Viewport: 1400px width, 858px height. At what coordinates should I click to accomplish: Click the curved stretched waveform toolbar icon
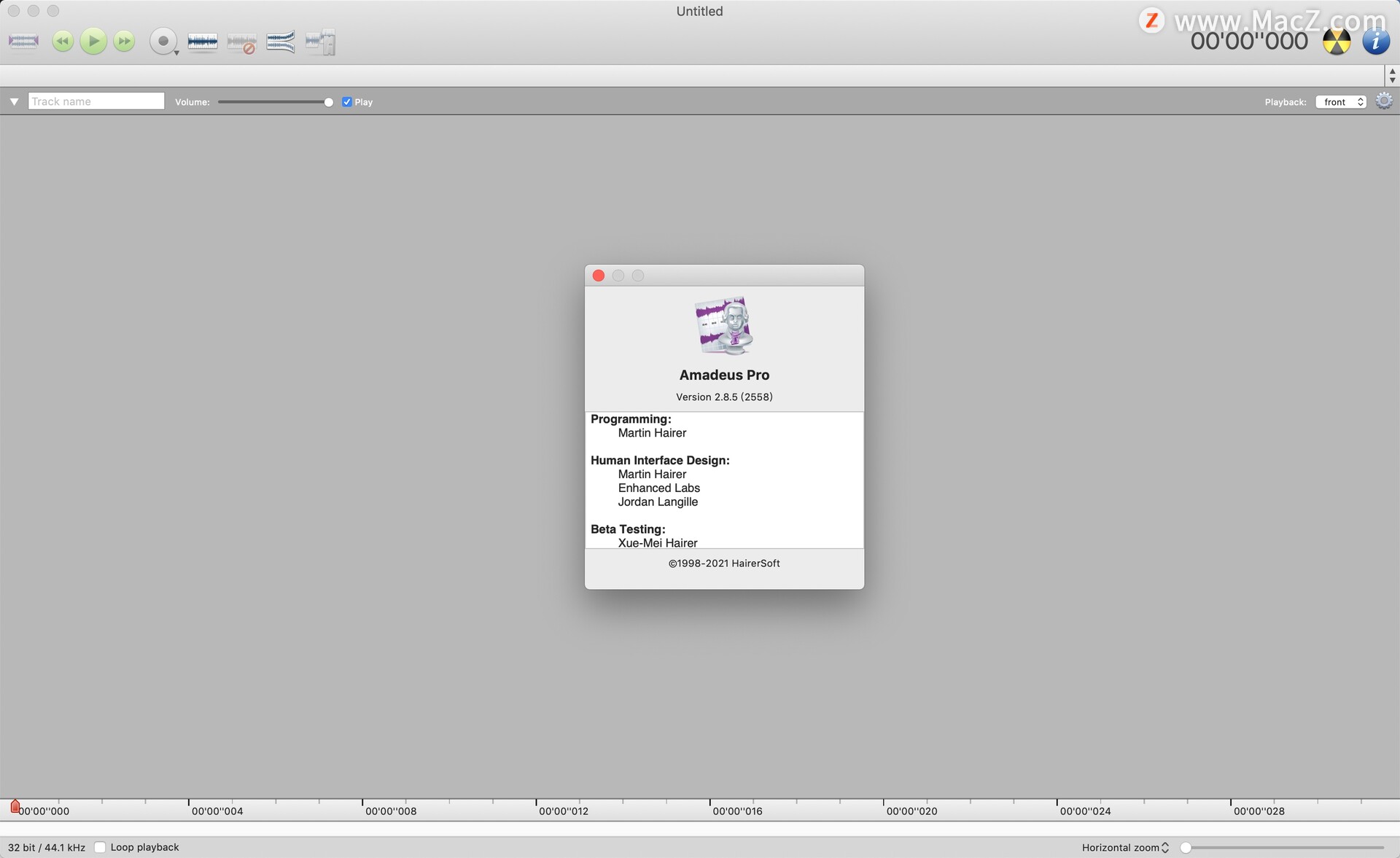click(x=281, y=42)
